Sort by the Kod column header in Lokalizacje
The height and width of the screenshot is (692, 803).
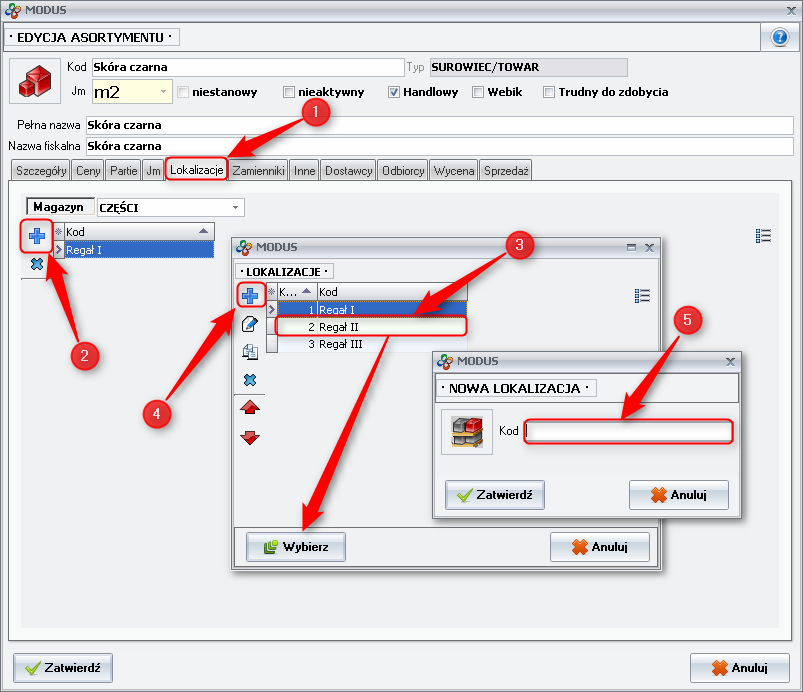tap(390, 291)
